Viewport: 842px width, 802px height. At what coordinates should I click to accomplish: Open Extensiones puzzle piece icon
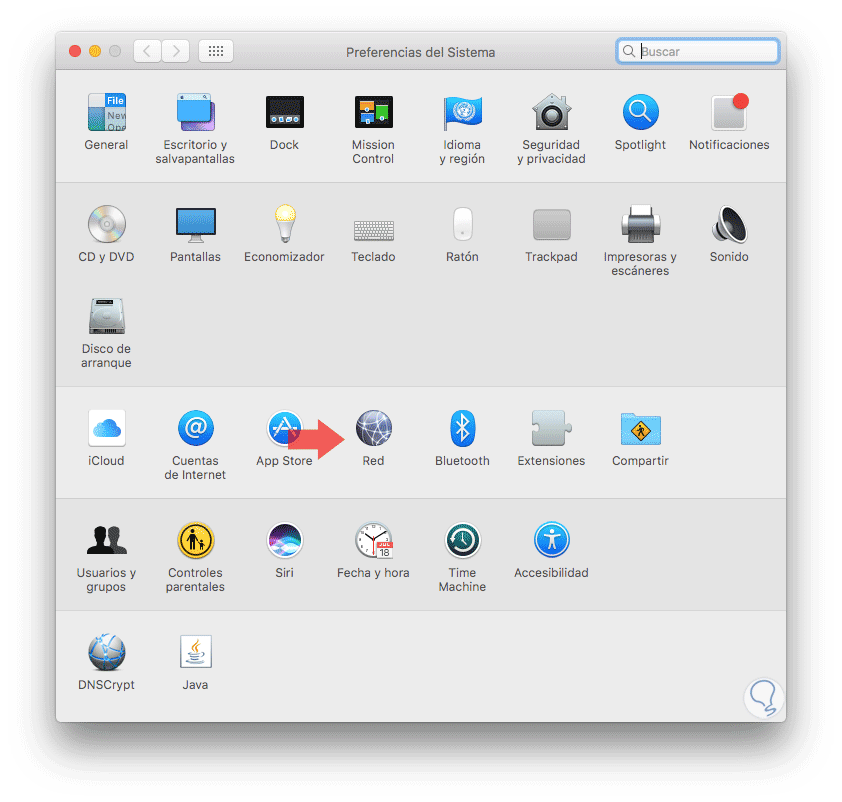point(551,428)
